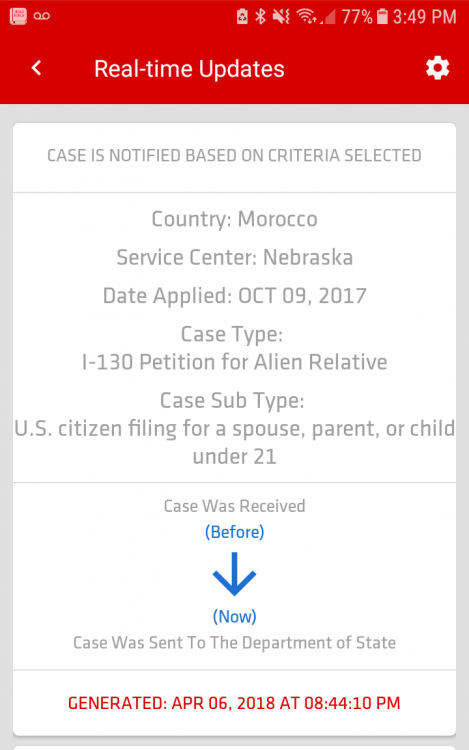Select the blue (Before) label

(x=234, y=532)
